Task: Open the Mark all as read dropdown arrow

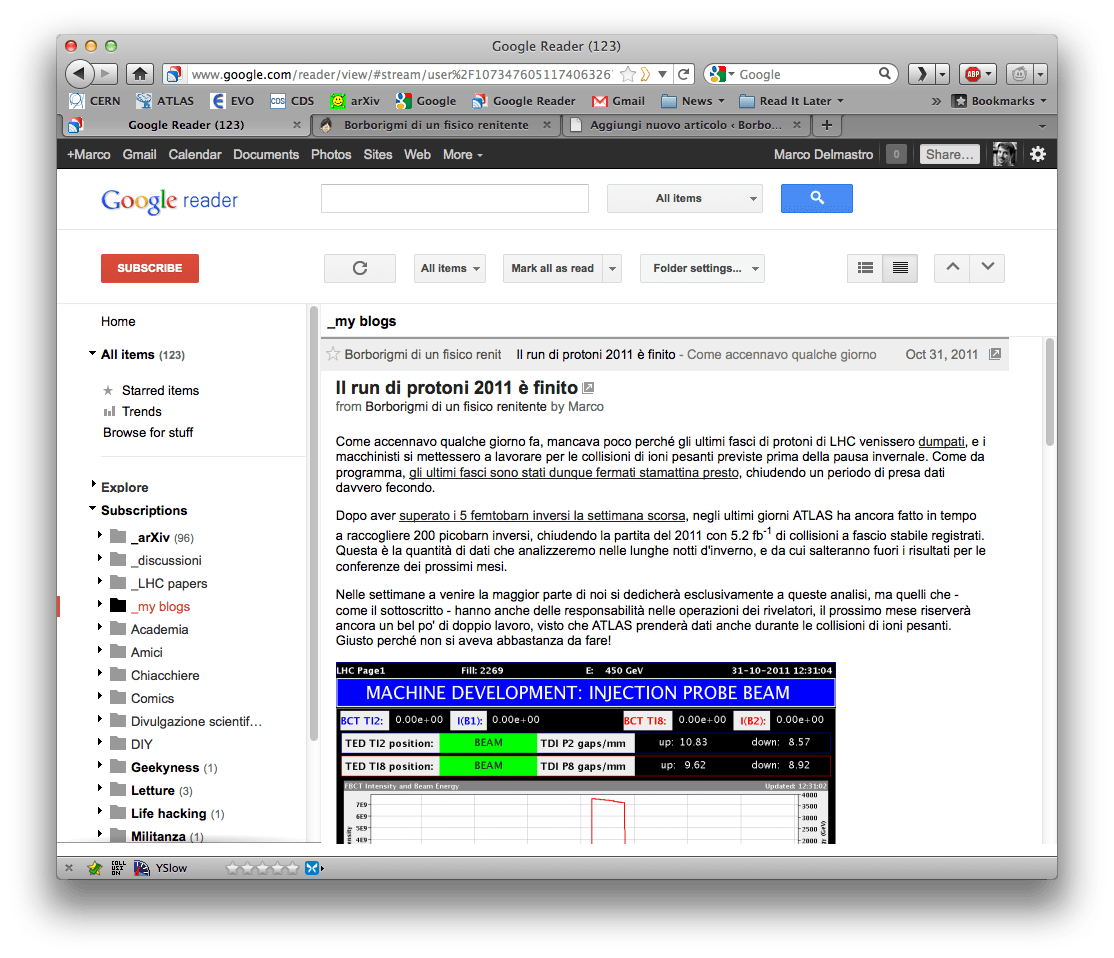Action: coord(612,269)
